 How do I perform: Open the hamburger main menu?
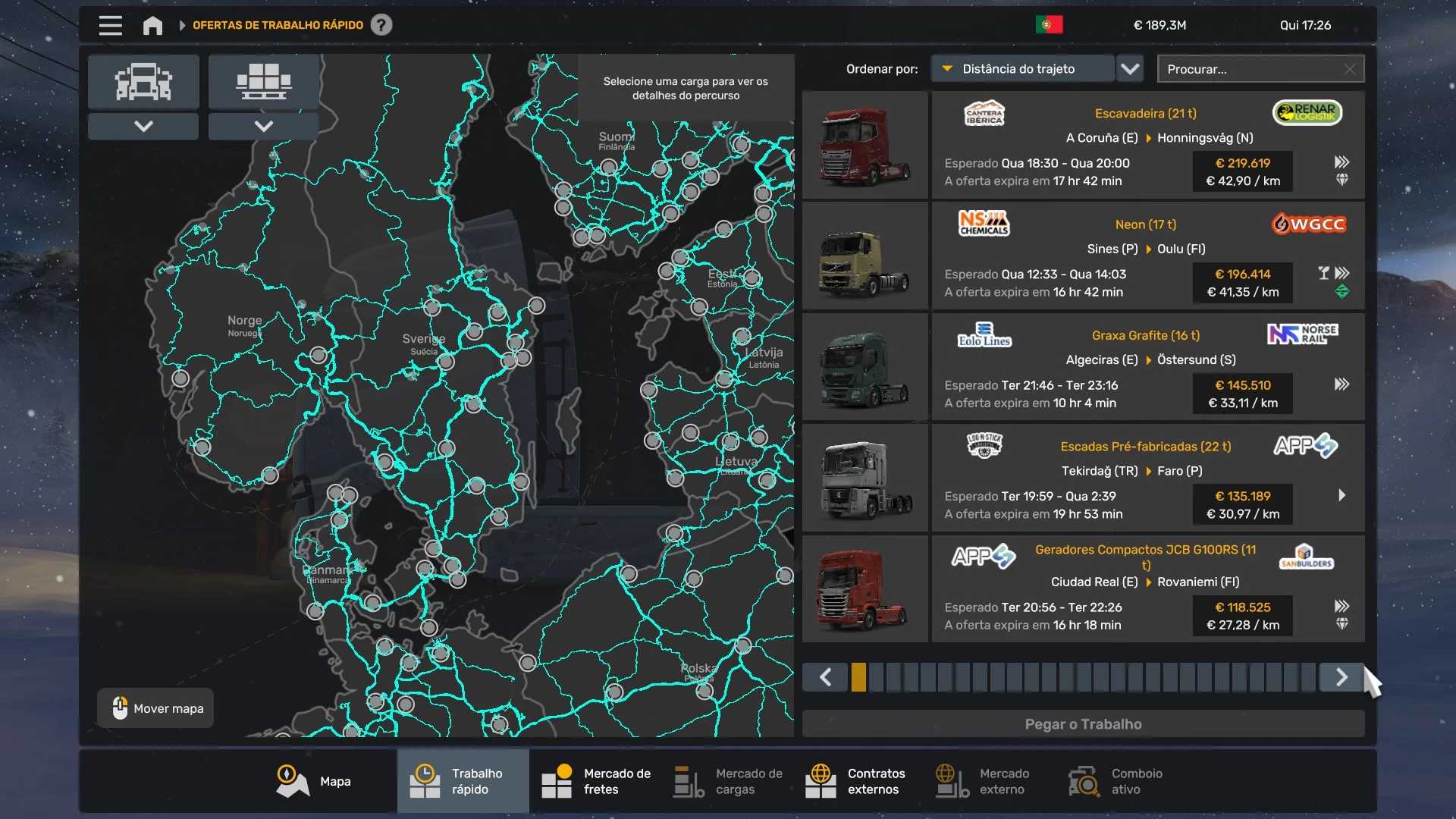point(110,25)
